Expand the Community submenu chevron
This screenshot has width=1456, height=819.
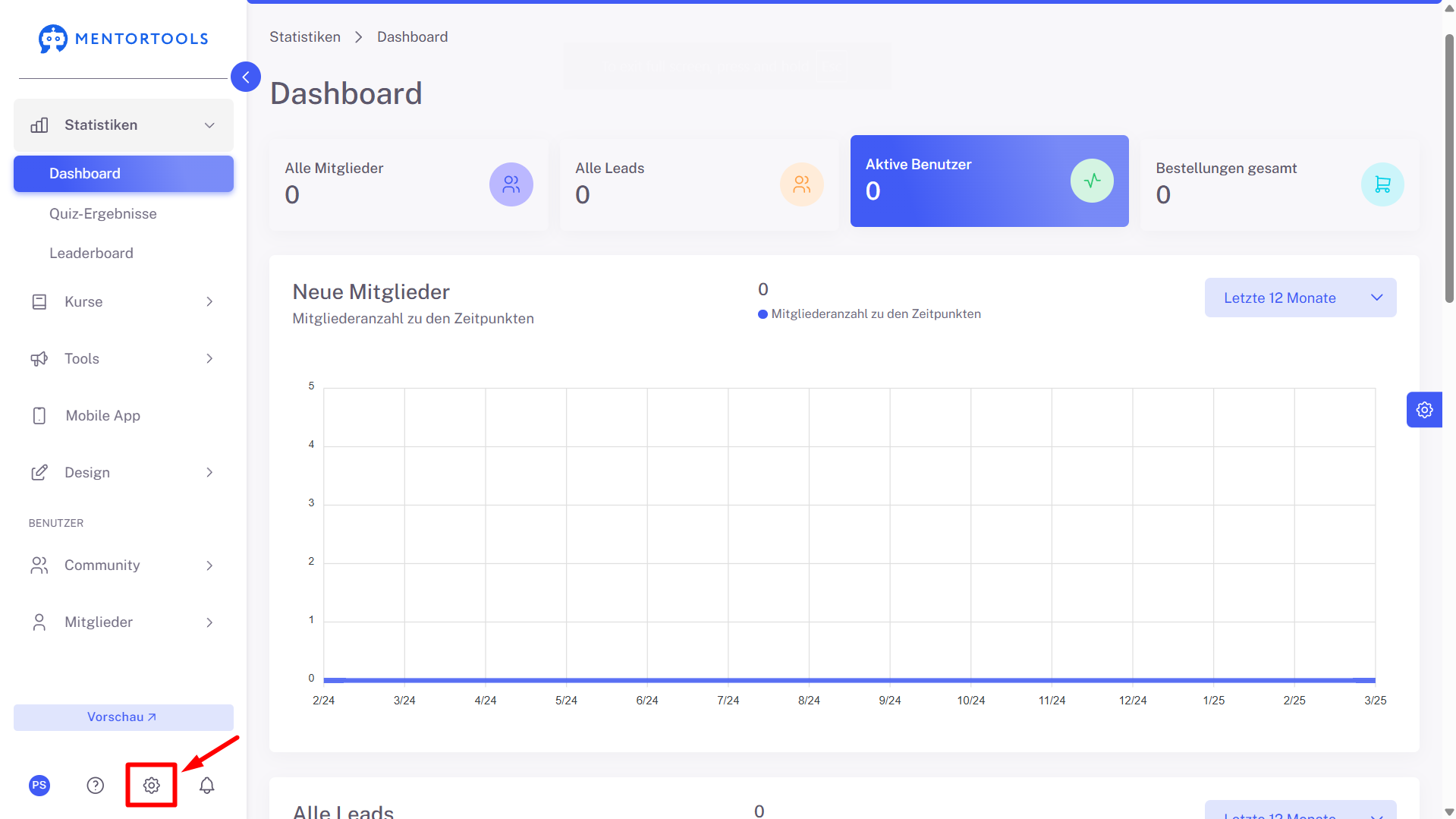pyautogui.click(x=209, y=565)
